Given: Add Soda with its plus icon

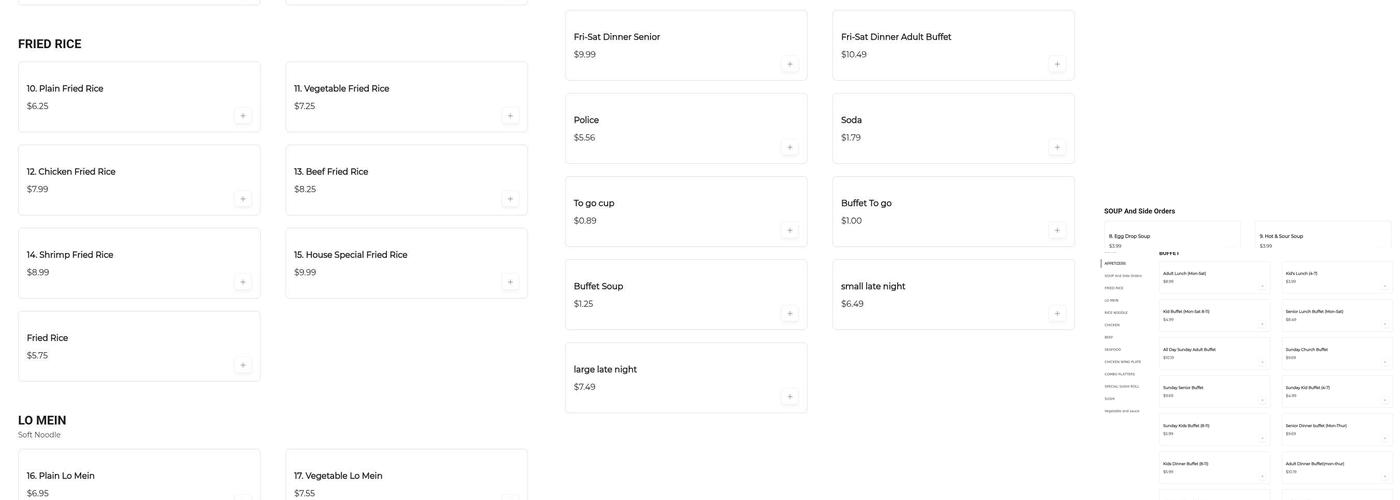Looking at the screenshot, I should click(1057, 148).
